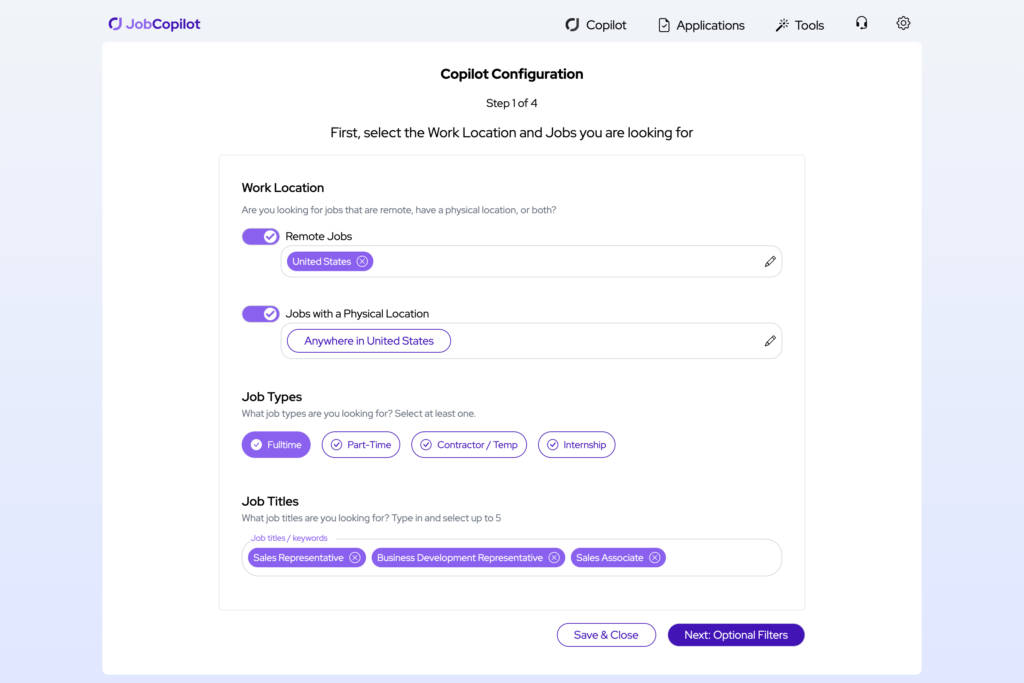Edit physical location with pencil icon
This screenshot has width=1024, height=683.
[x=770, y=341]
